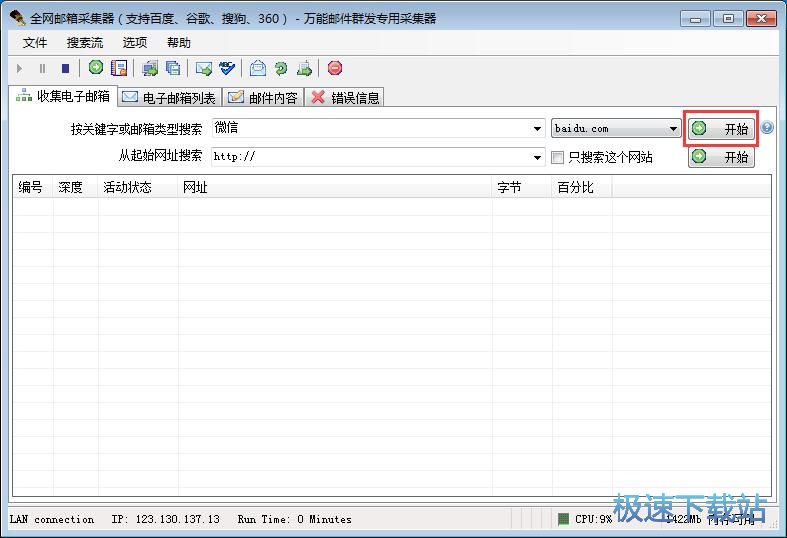Open the baidu.com search engine dropdown
787x538 pixels.
coord(616,128)
